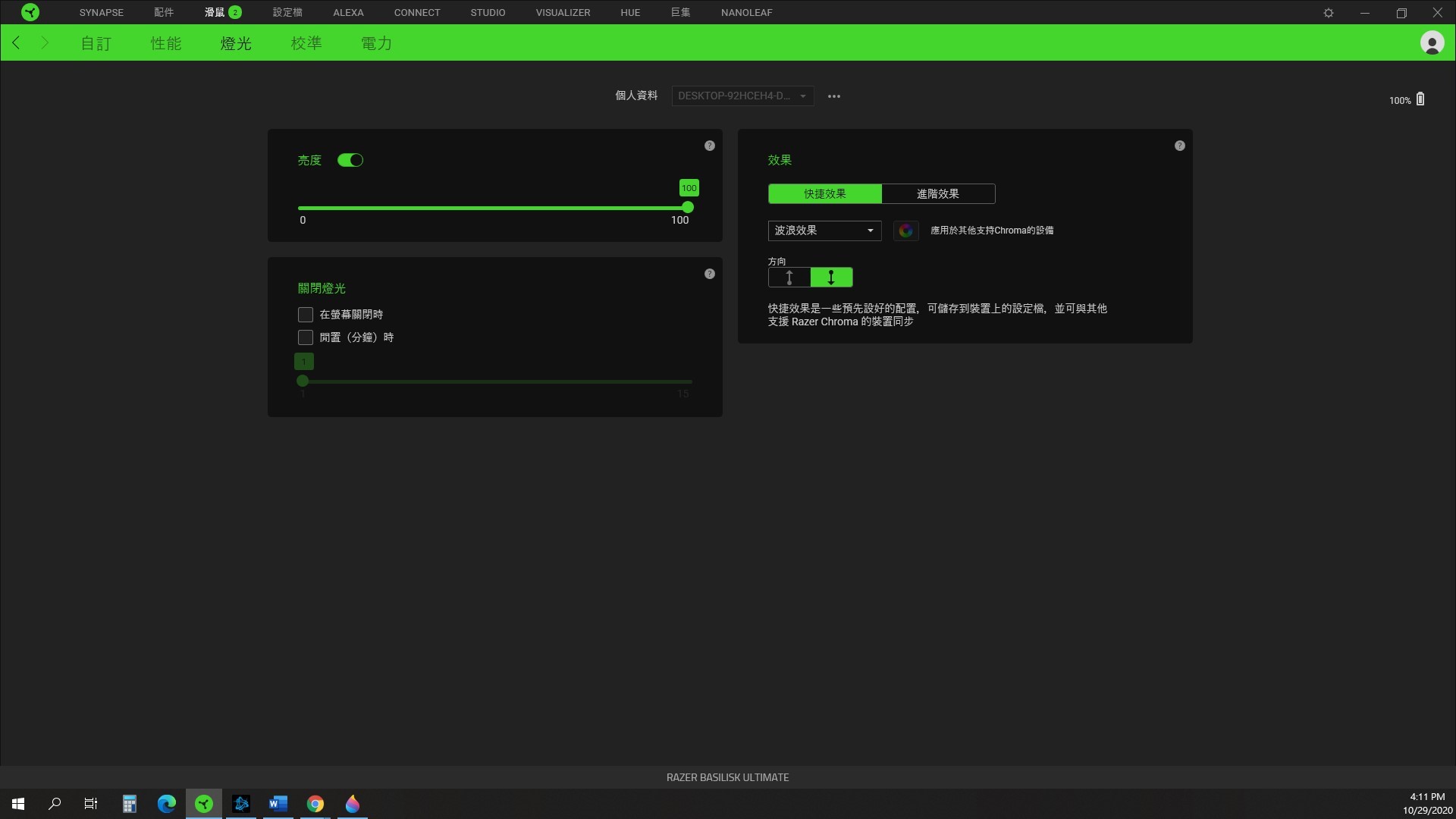This screenshot has height=819, width=1456.
Task: Expand the 波浪效果 effect dropdown
Action: [x=824, y=231]
